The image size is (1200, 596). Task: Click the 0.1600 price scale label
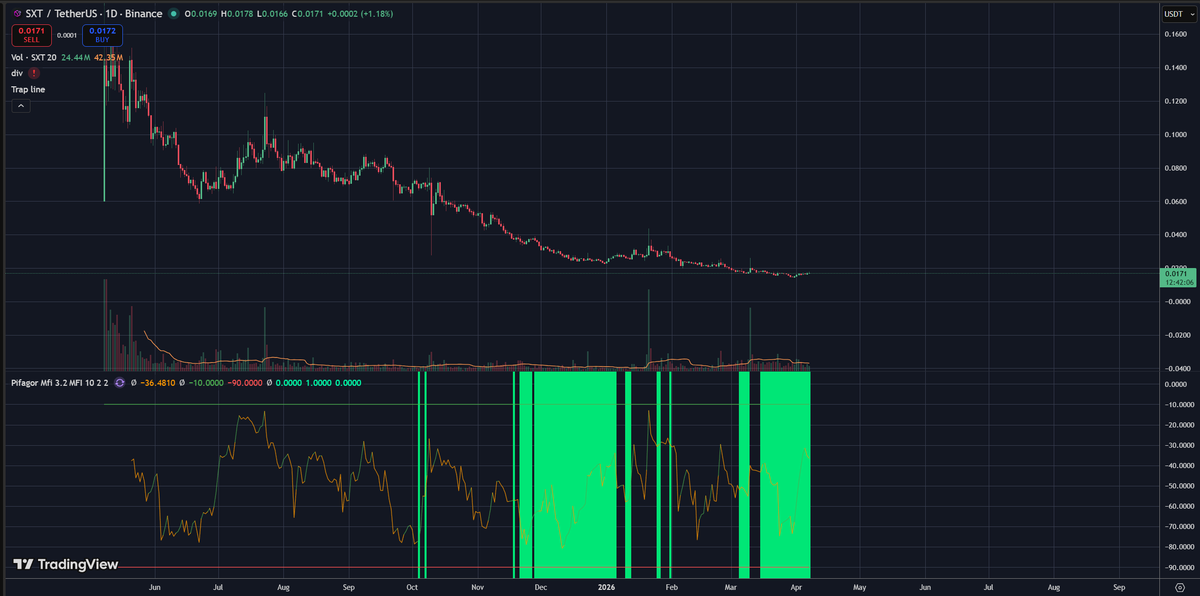point(1177,34)
